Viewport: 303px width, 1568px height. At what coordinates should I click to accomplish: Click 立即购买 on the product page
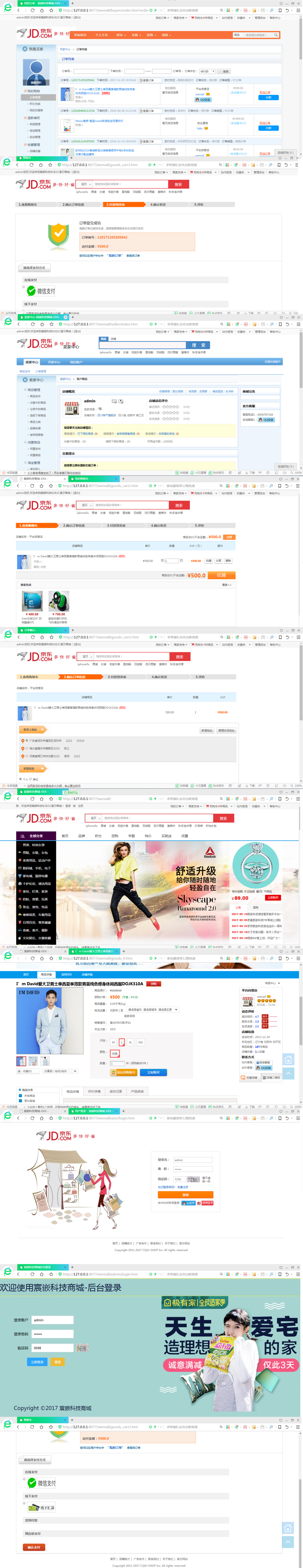coord(153,1072)
